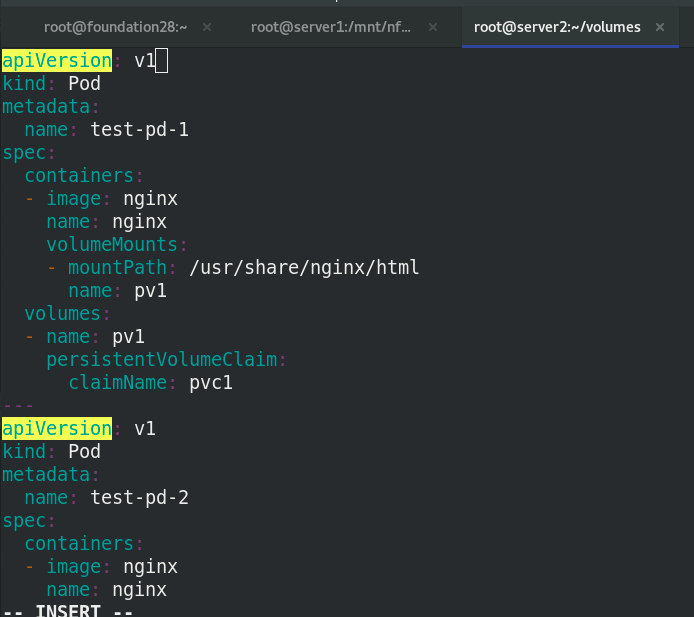Place cursor on 'test-pd-1' pod name
This screenshot has width=694, height=617.
140,130
